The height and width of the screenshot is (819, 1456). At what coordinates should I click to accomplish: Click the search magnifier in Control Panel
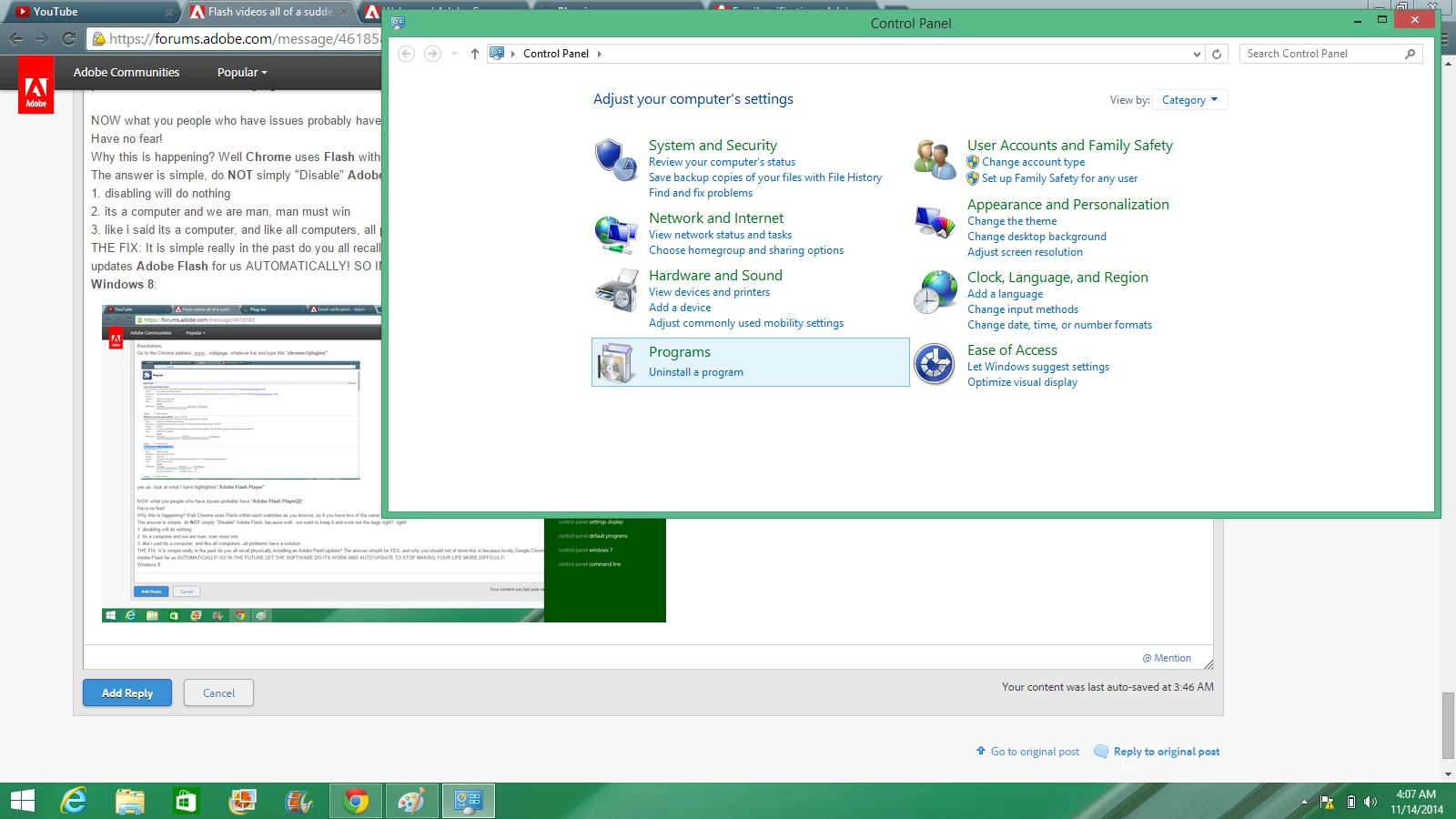(1410, 54)
